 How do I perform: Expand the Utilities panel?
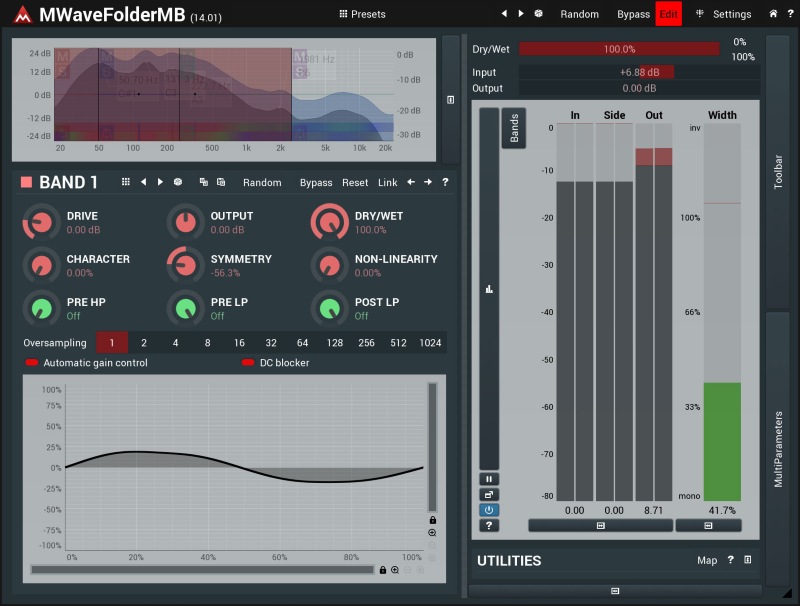[747, 560]
